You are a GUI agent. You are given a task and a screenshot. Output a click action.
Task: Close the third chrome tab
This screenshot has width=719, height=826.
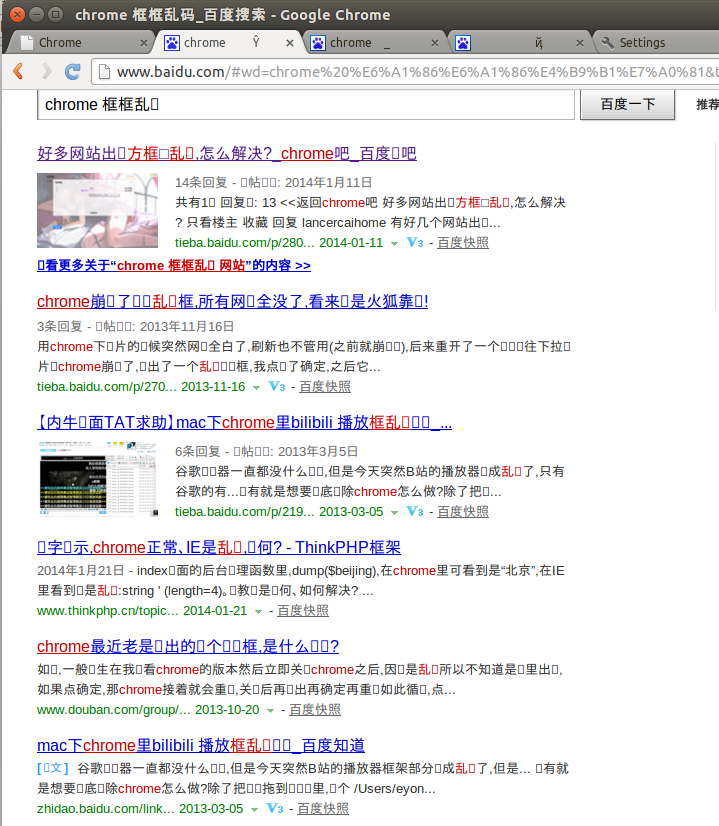(435, 43)
